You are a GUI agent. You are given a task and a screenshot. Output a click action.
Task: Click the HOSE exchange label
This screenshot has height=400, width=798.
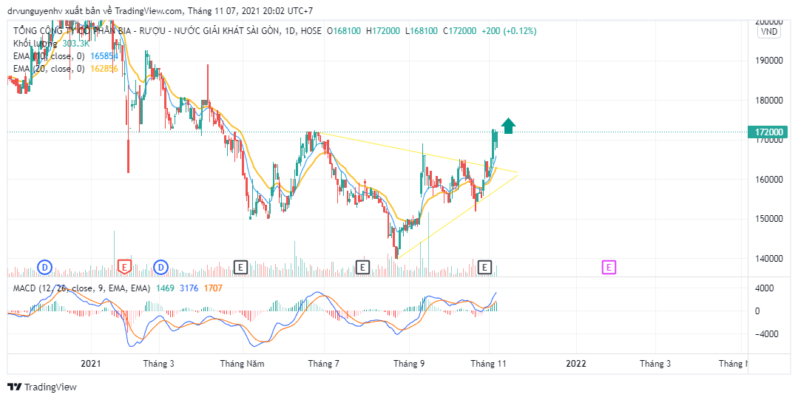310,31
